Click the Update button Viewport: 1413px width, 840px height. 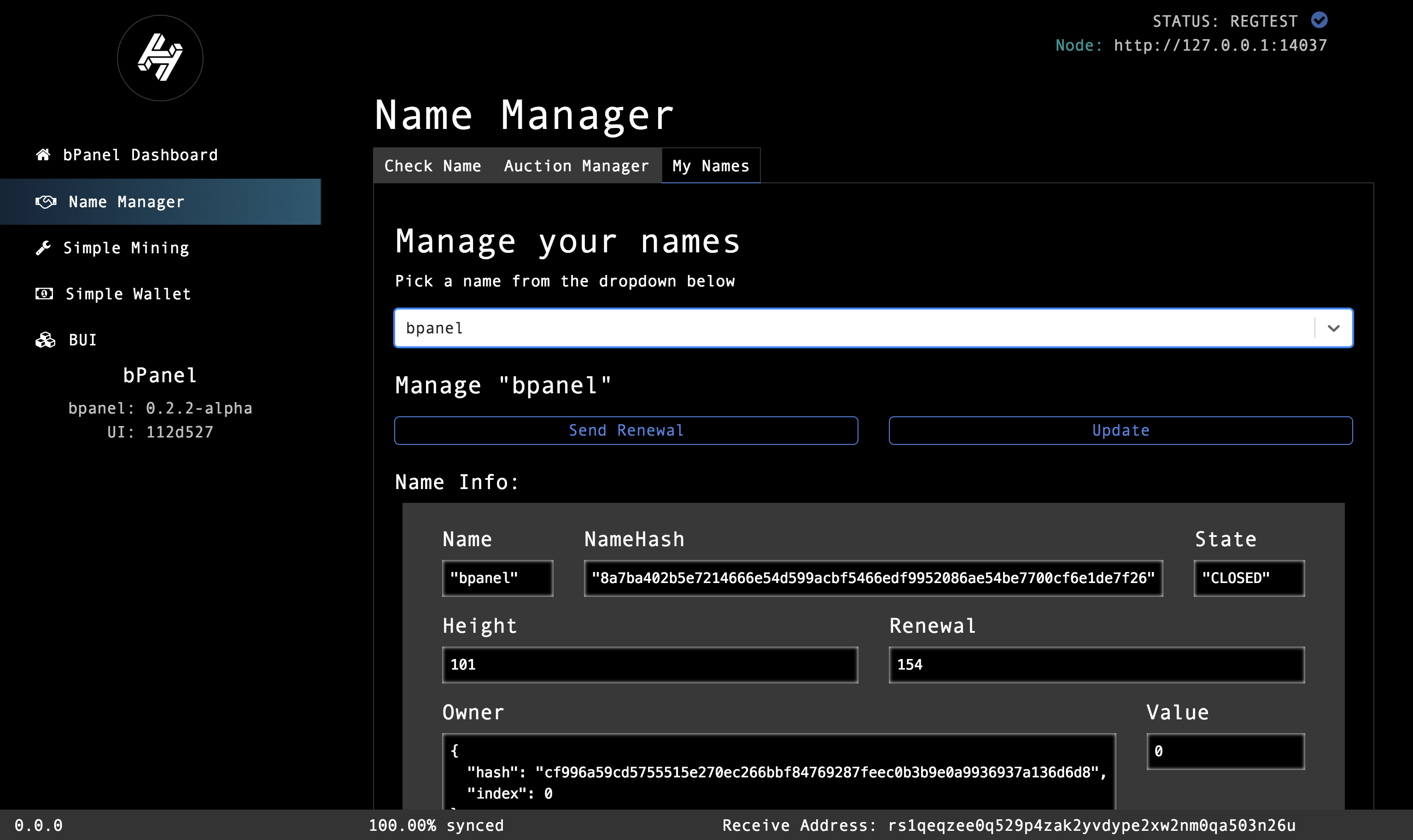click(x=1120, y=431)
